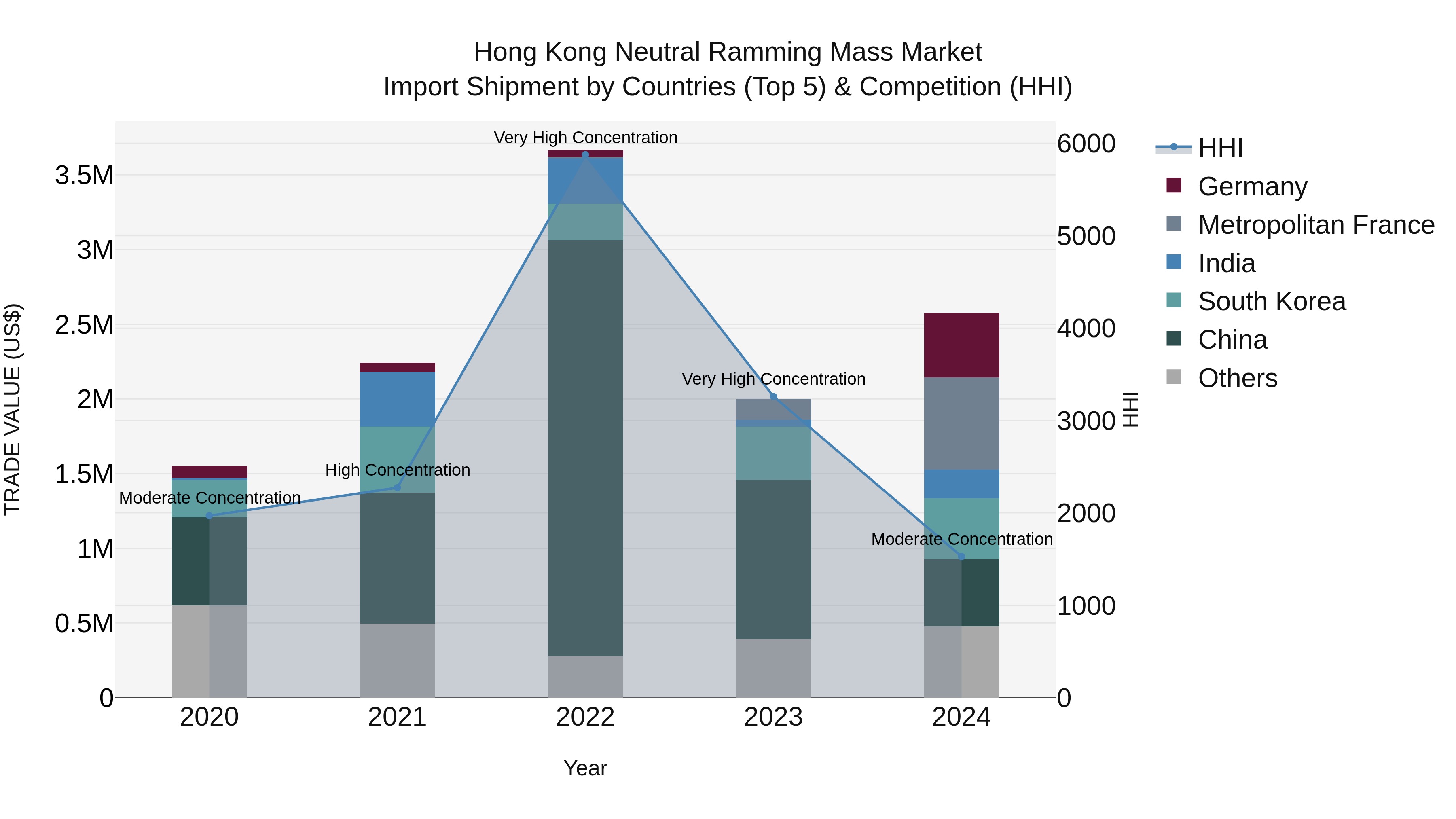Toggle the South Korea legend entry

click(1256, 301)
